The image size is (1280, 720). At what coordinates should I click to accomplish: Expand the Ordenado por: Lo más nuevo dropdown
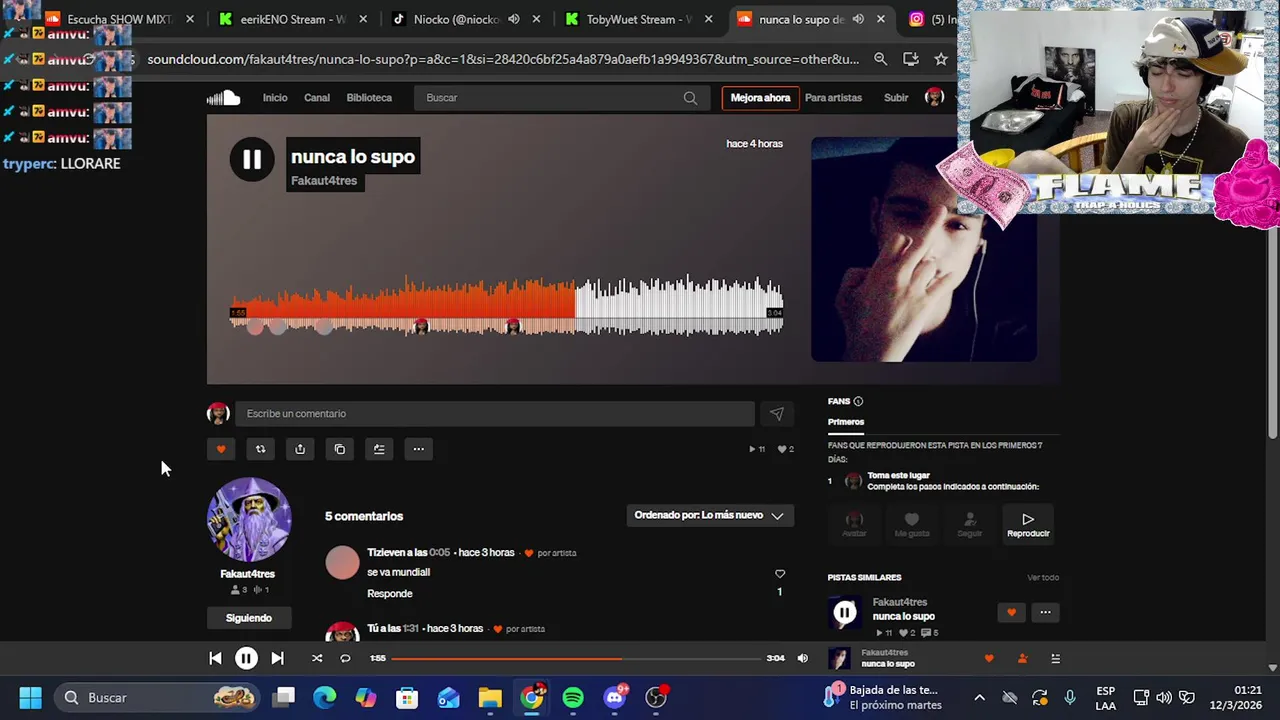point(709,515)
